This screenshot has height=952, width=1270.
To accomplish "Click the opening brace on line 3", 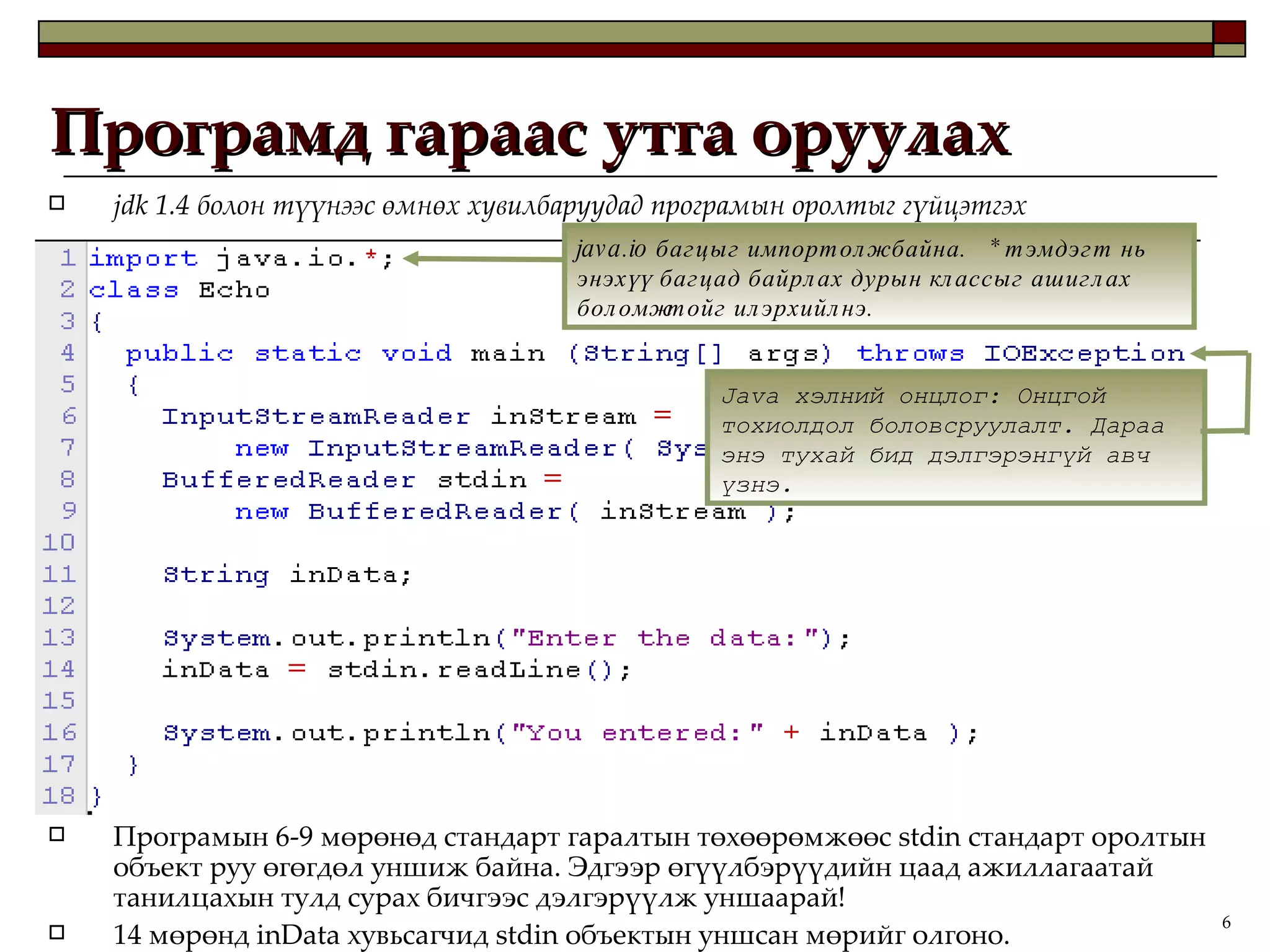I will [x=97, y=322].
